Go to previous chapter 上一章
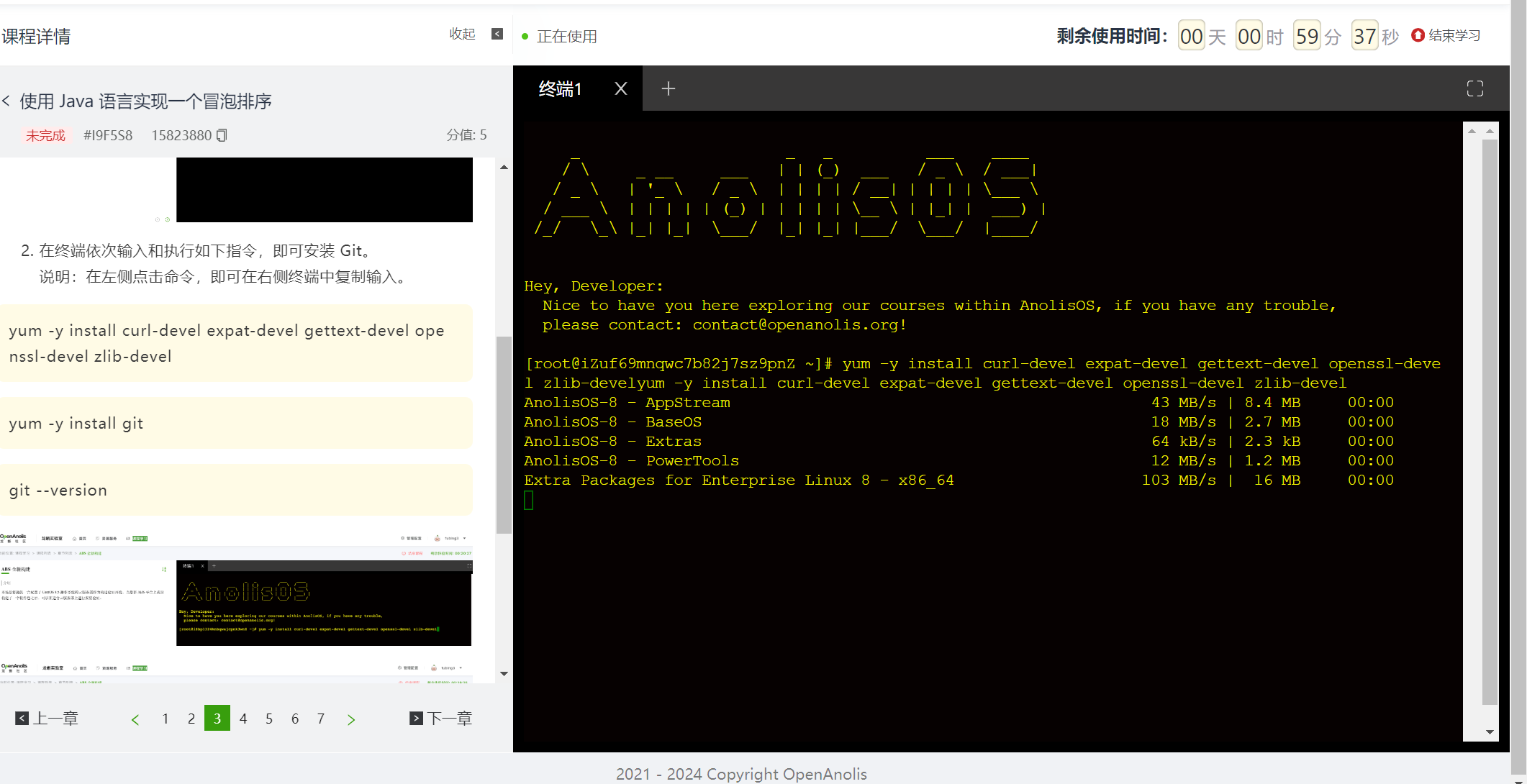The width and height of the screenshot is (1527, 784). click(47, 719)
